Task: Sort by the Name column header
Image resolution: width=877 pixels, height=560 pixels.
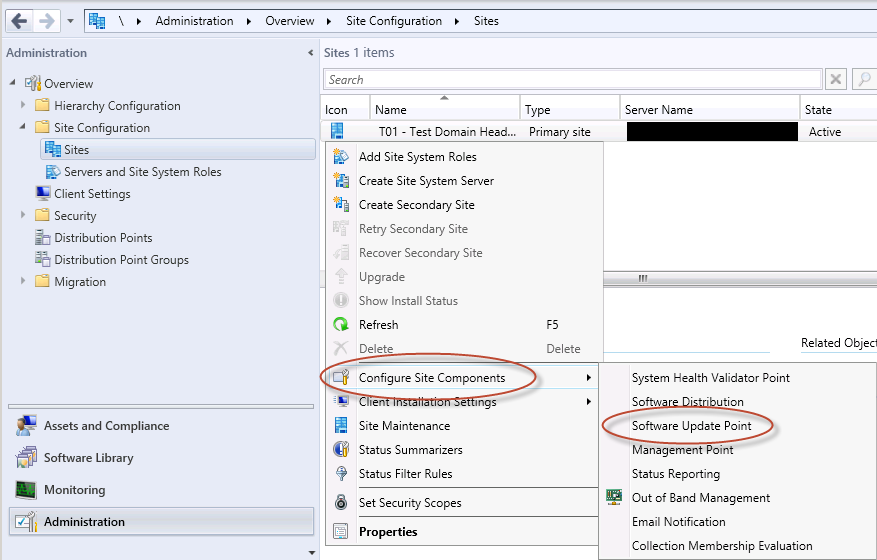Action: coord(445,110)
